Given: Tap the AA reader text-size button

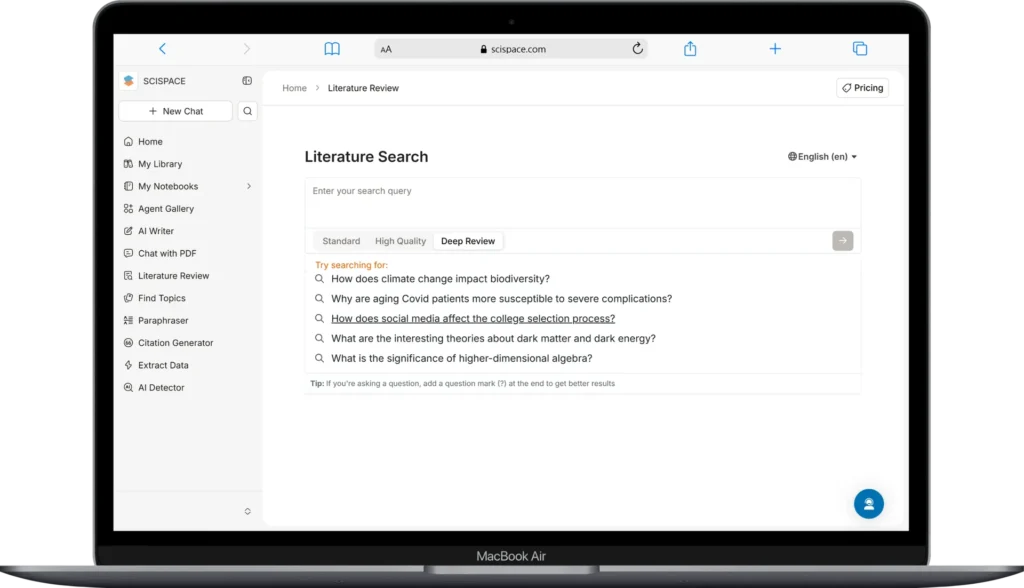Looking at the screenshot, I should tap(386, 49).
